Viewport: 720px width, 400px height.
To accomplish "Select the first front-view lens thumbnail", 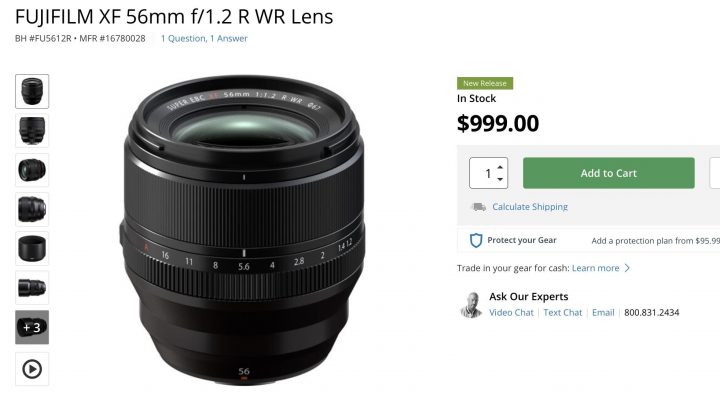I will pos(32,91).
